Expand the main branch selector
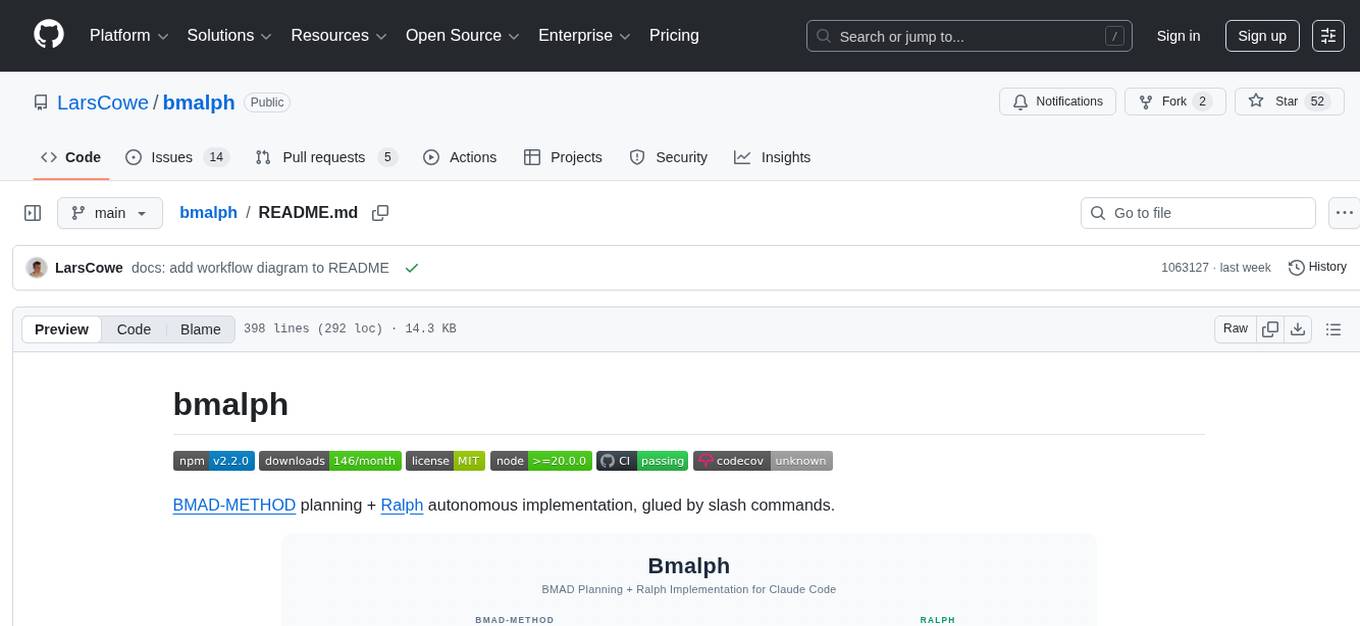 110,212
